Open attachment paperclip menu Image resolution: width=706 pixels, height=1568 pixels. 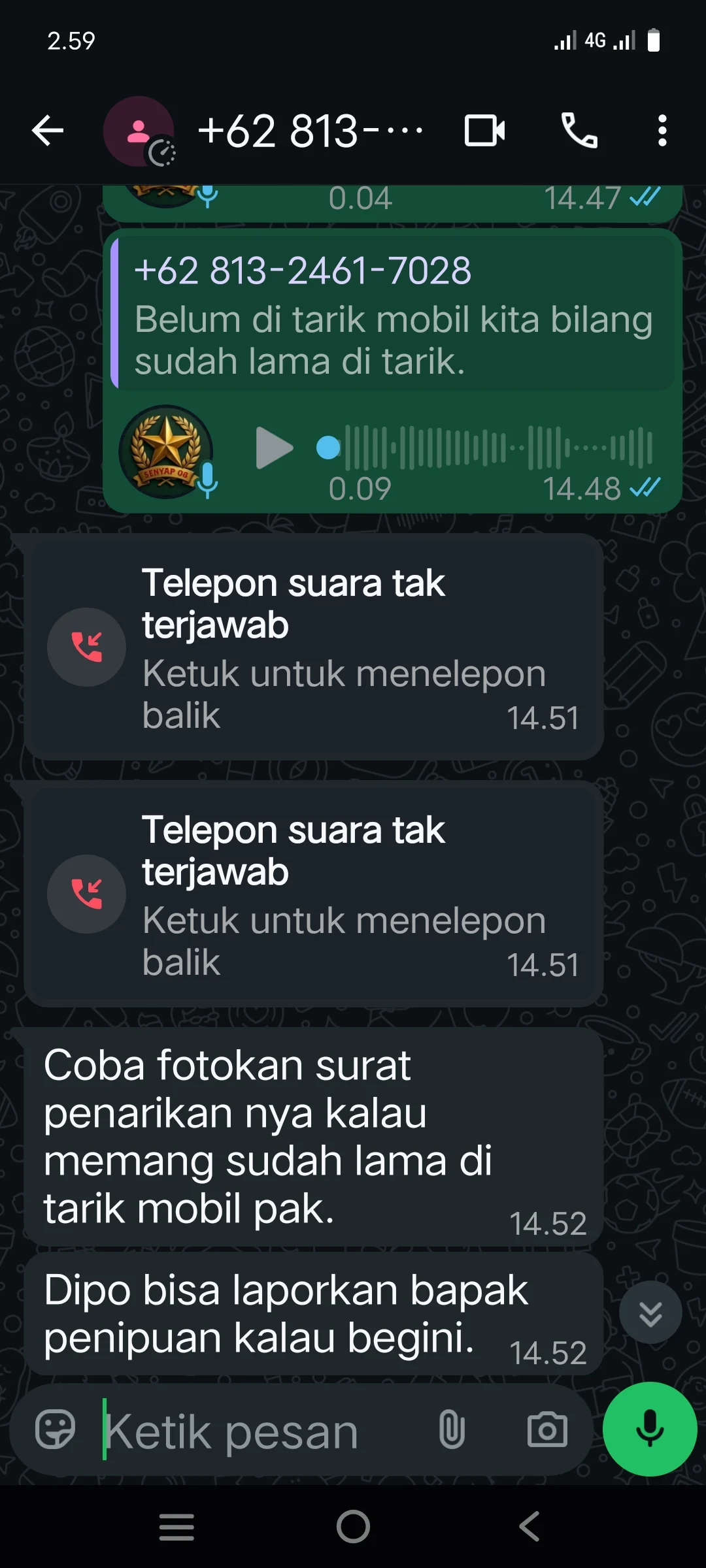pos(452,1429)
